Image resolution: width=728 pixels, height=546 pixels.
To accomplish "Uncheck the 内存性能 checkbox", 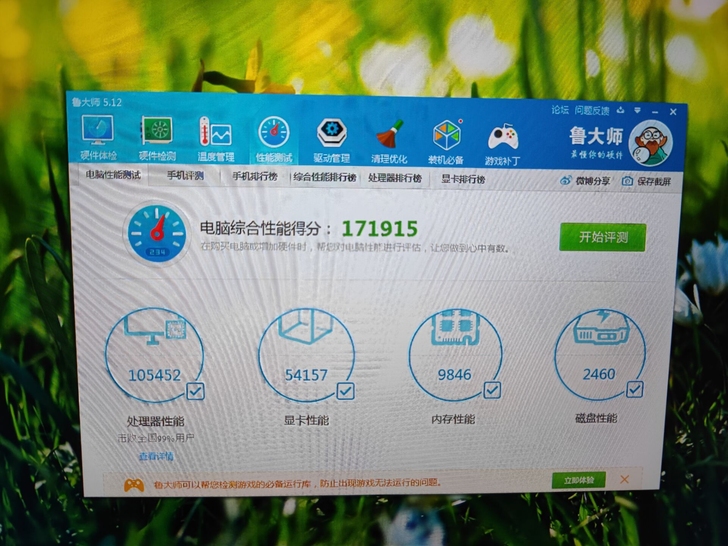I will tap(492, 390).
